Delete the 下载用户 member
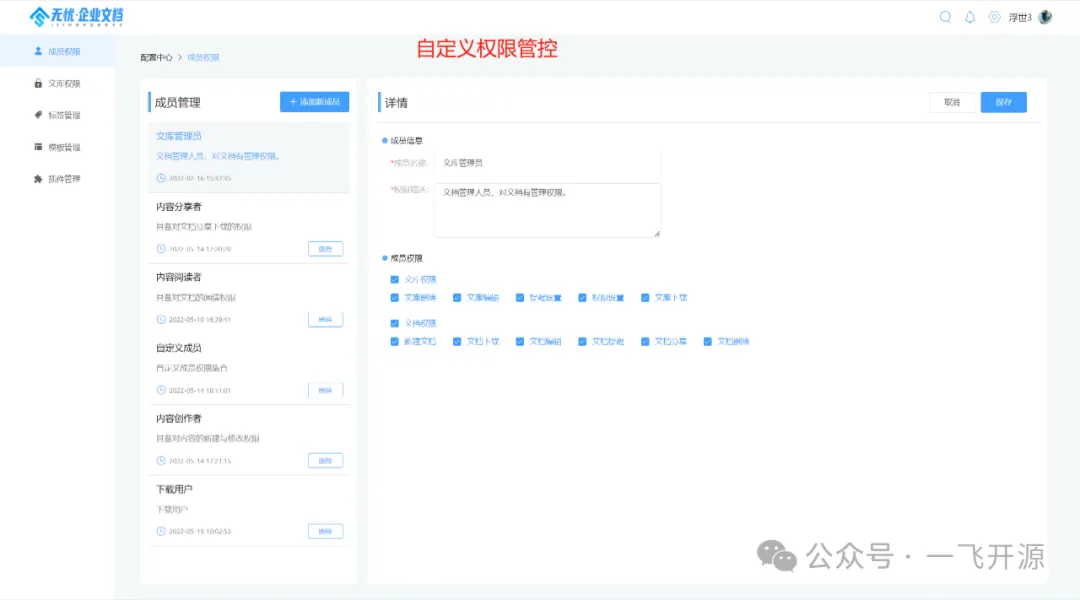Screen dimensions: 1080x600 point(325,531)
